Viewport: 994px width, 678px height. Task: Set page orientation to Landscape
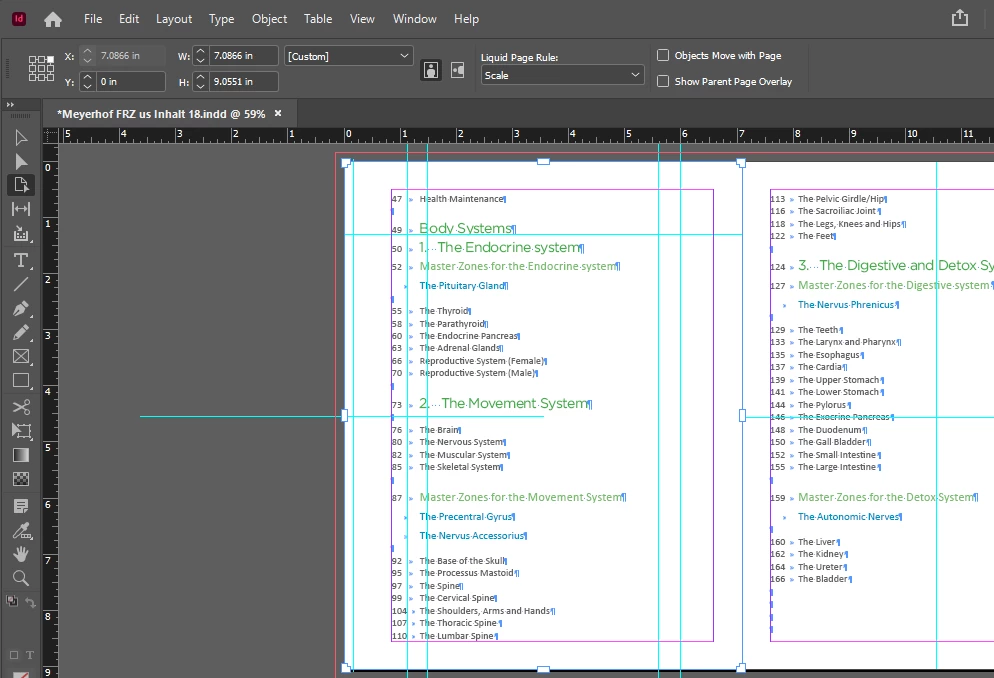click(x=458, y=70)
